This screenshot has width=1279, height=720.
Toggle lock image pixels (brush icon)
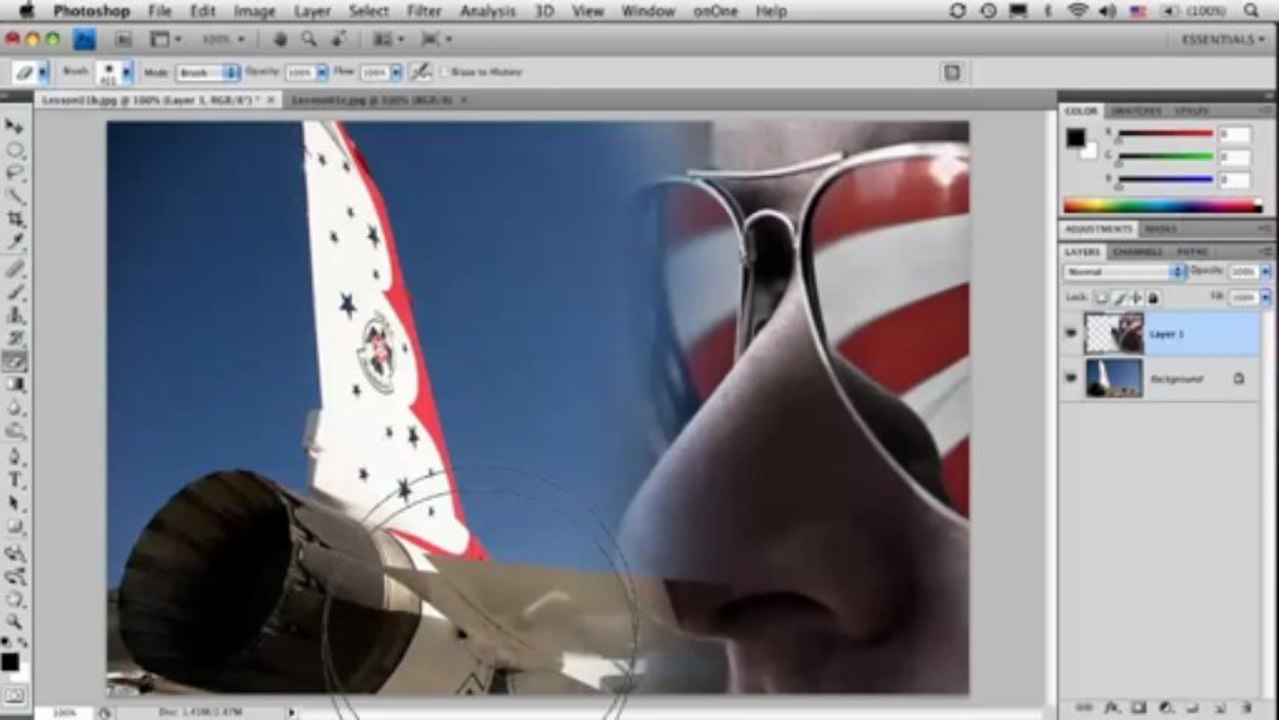click(1118, 297)
